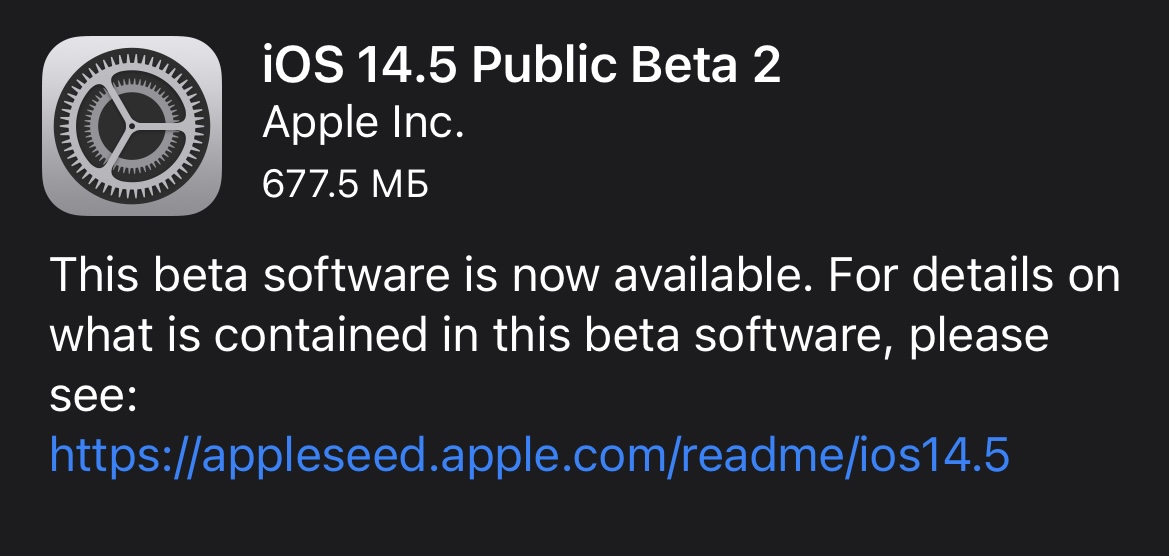Click the 677.5 МБ update size
The width and height of the screenshot is (1169, 556).
345,183
